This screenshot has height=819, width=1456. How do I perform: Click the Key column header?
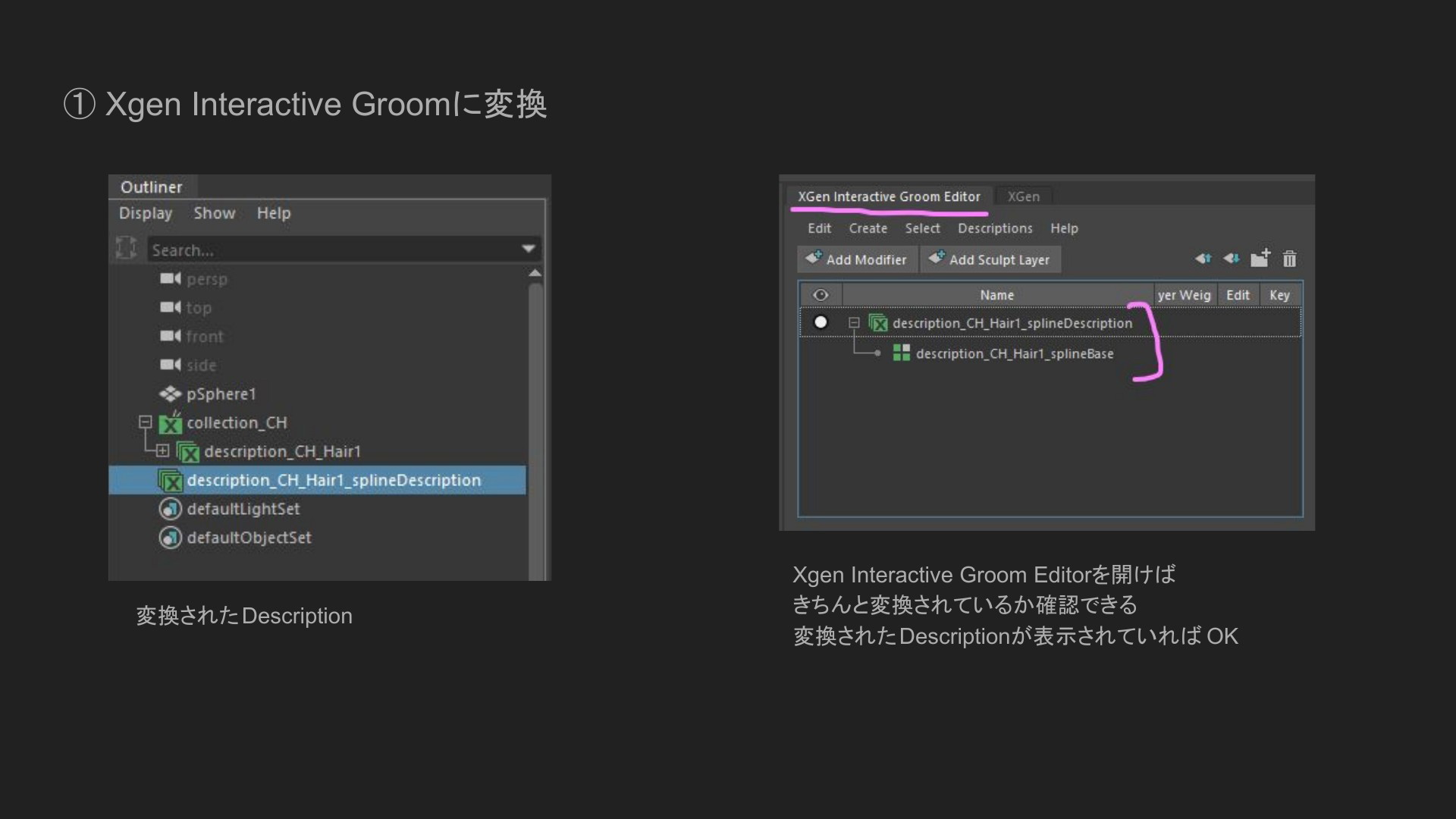[x=1280, y=295]
